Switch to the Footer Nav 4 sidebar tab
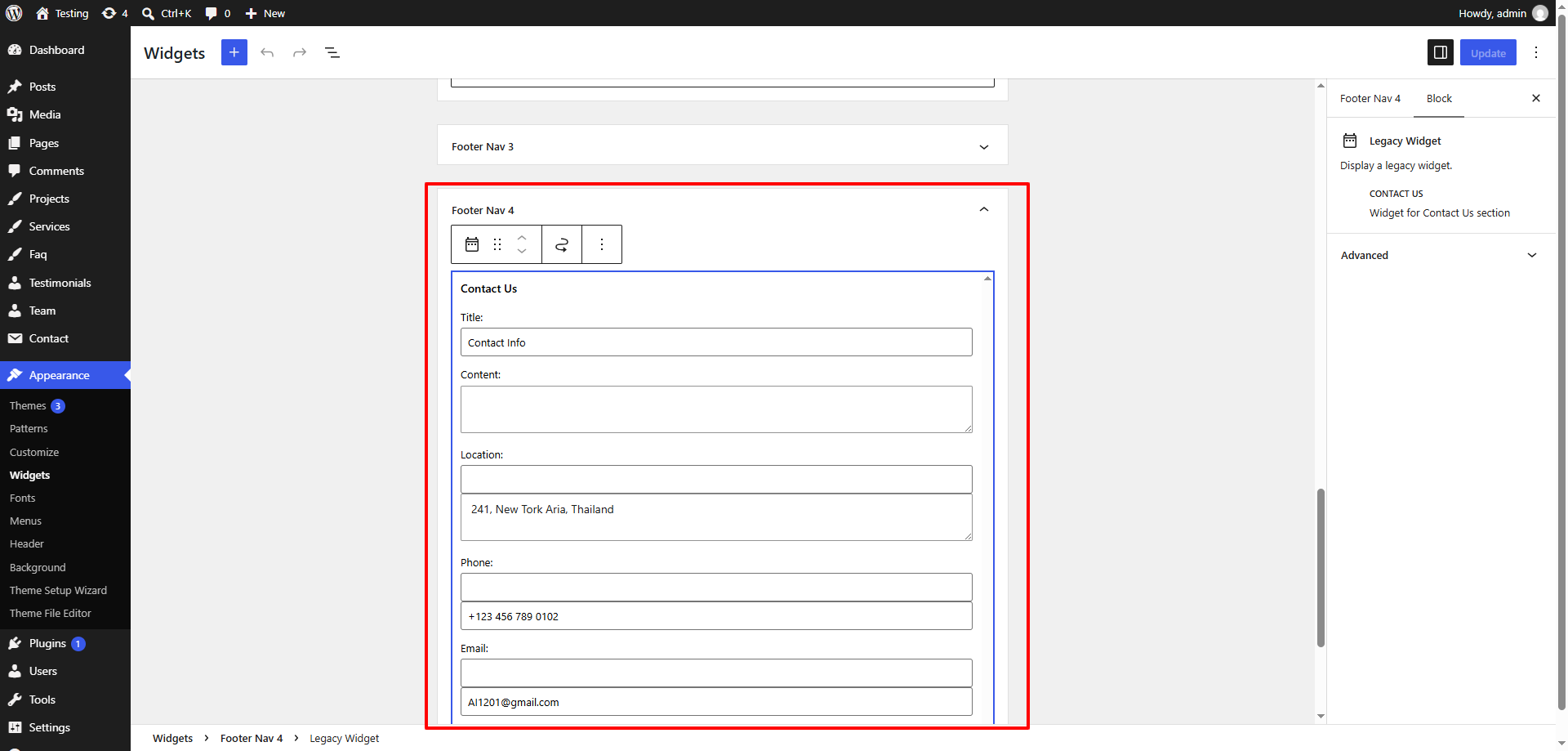Viewport: 1568px width, 751px height. [x=1370, y=98]
